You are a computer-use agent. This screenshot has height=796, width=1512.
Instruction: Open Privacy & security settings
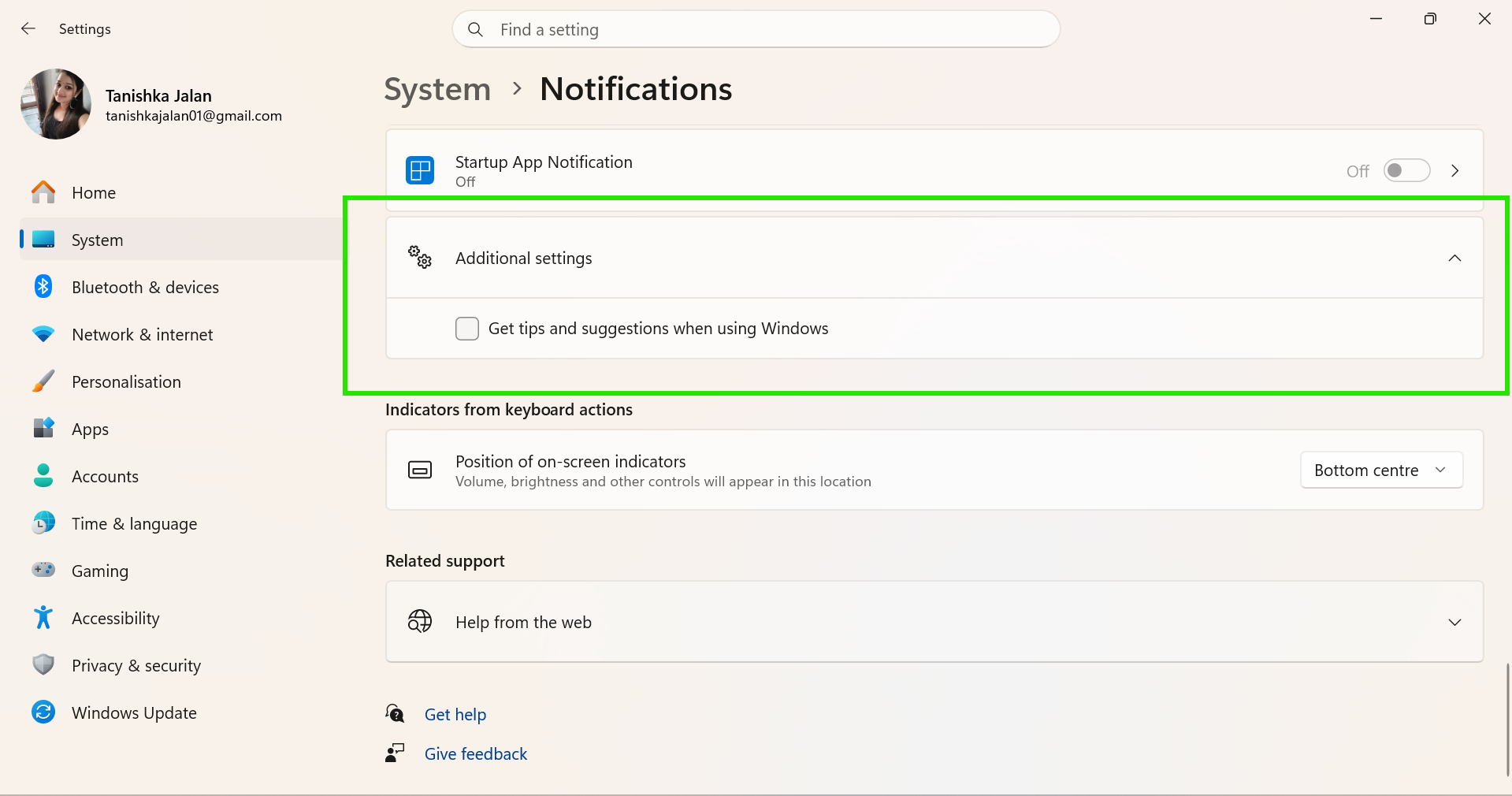click(x=182, y=665)
